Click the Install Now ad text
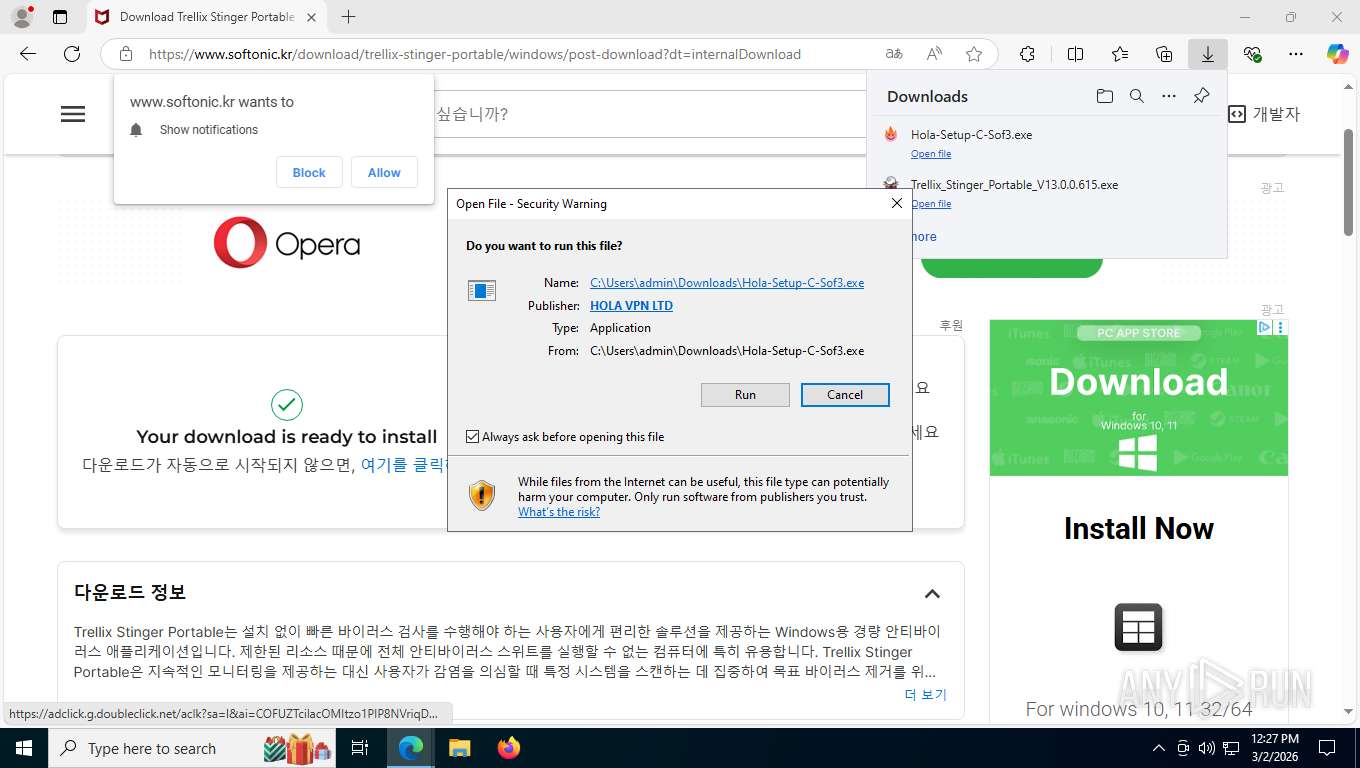The image size is (1360, 768). pyautogui.click(x=1139, y=528)
